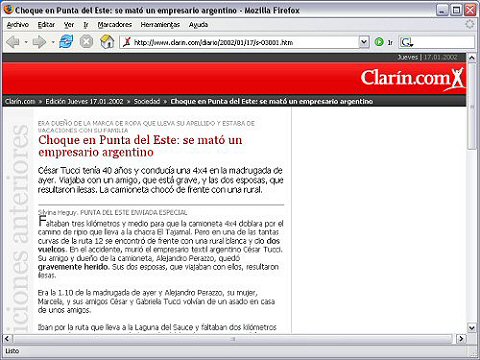
Task: Open the address bar history dropdown
Action: [364, 42]
